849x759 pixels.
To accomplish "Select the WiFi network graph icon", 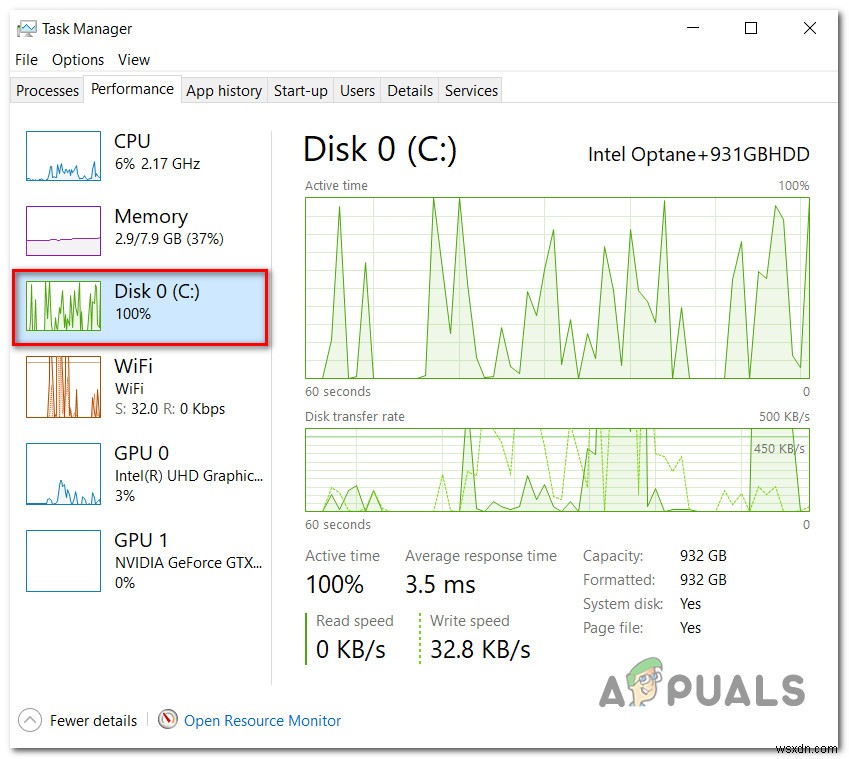I will 63,387.
